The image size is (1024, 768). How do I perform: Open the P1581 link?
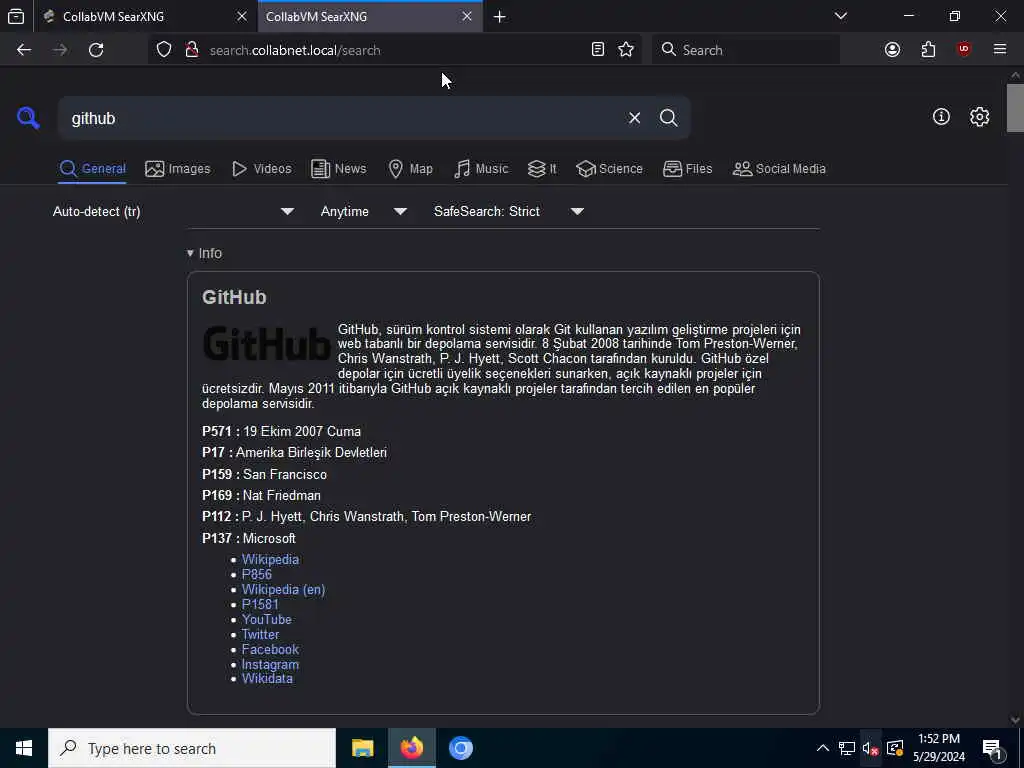click(x=260, y=605)
